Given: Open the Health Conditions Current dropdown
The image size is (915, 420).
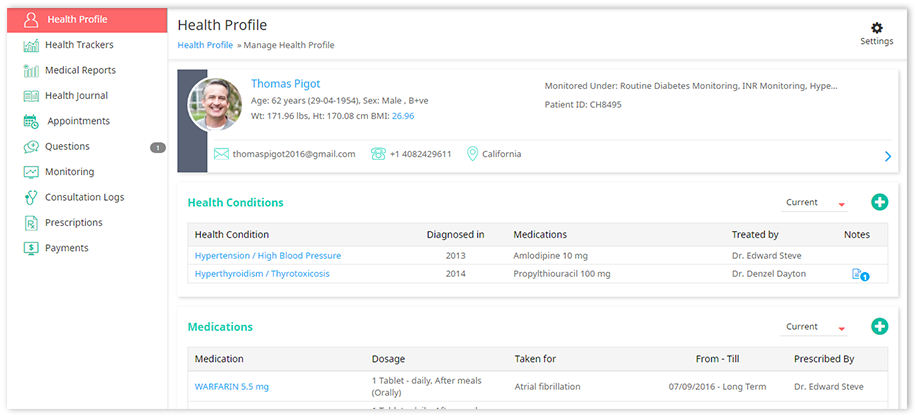Looking at the screenshot, I should coord(815,203).
